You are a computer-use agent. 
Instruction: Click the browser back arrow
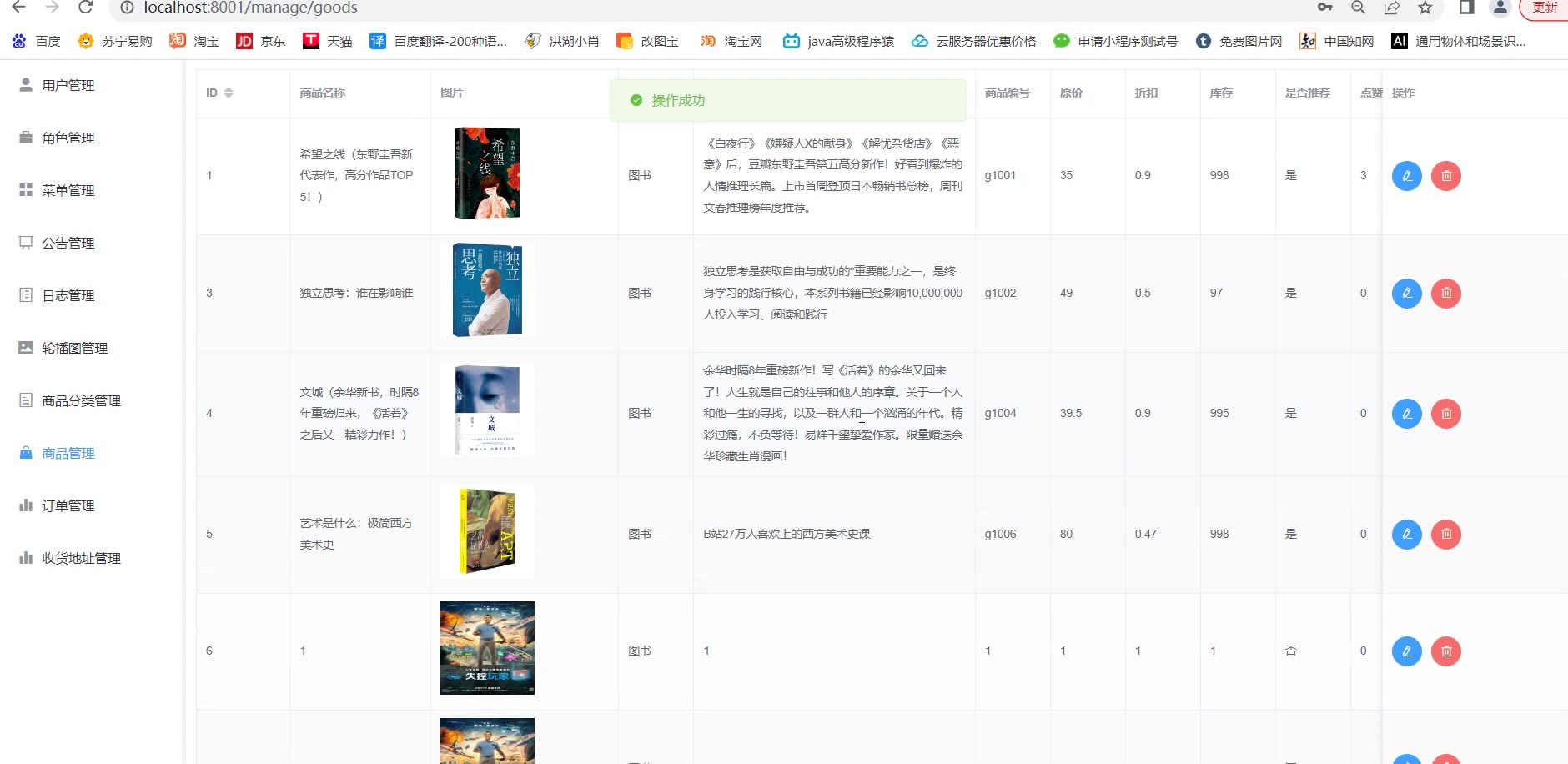[x=18, y=8]
